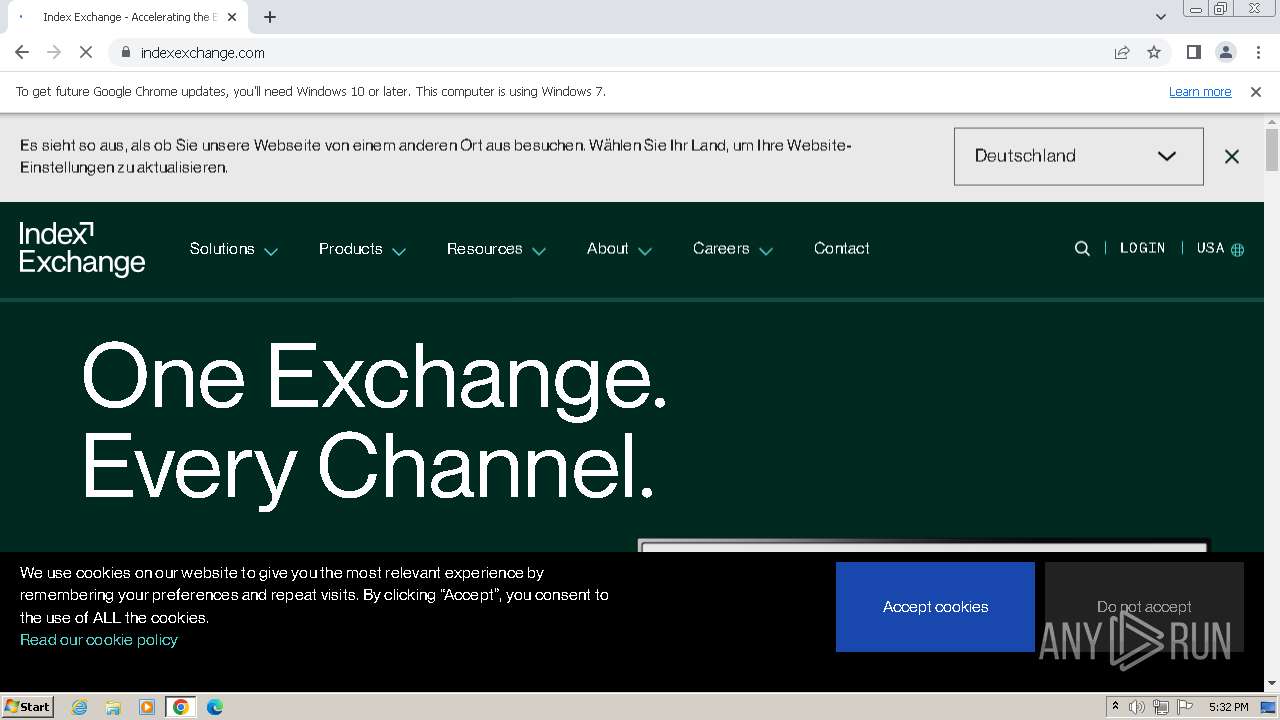Open the Chrome three-dot menu
The image size is (1280, 720).
coord(1258,53)
